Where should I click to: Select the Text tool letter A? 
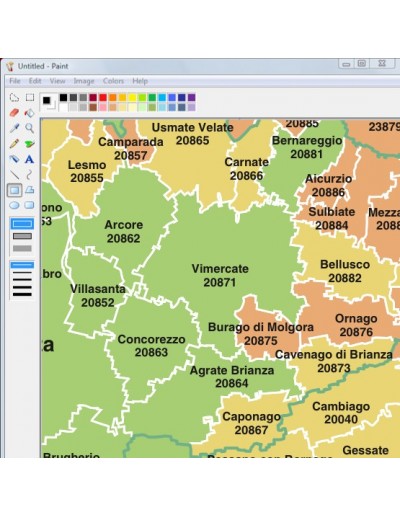click(30, 159)
